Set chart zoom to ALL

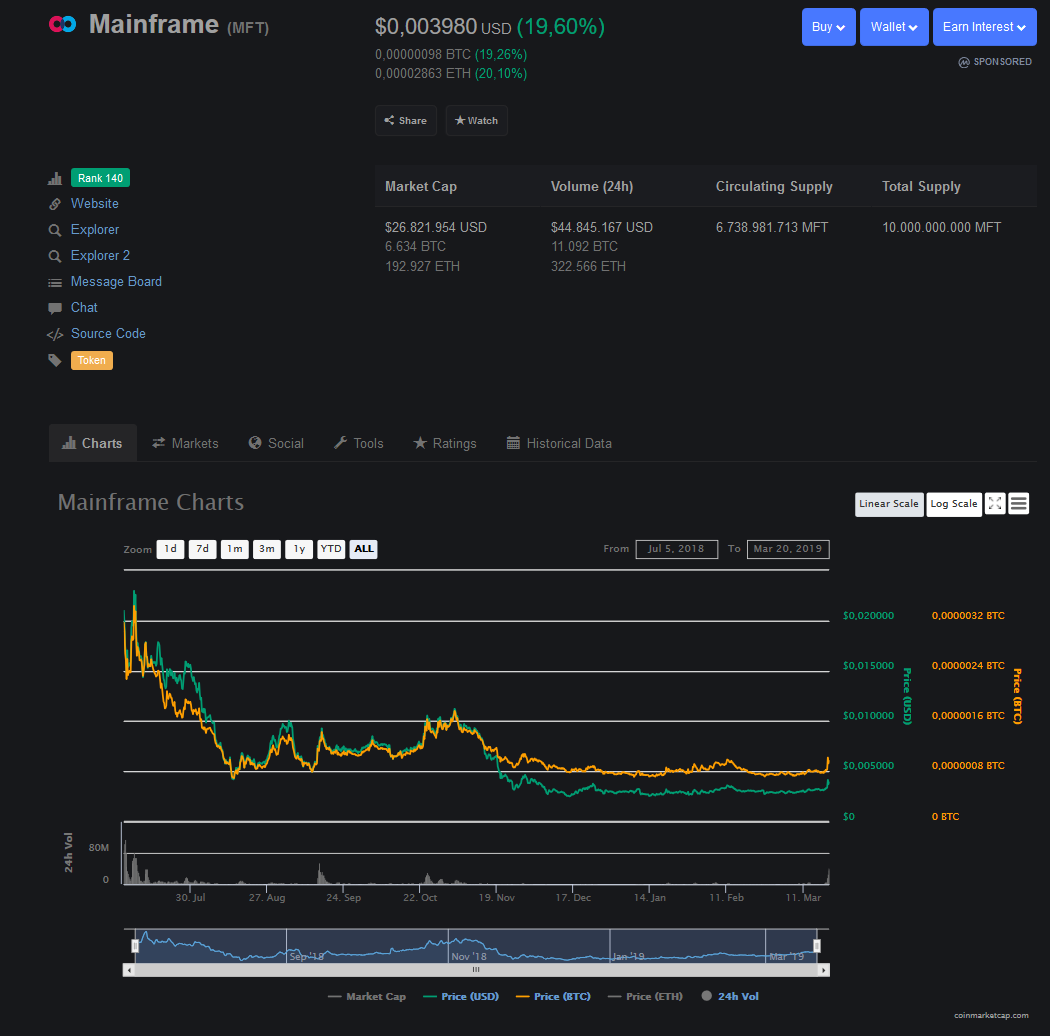point(364,549)
